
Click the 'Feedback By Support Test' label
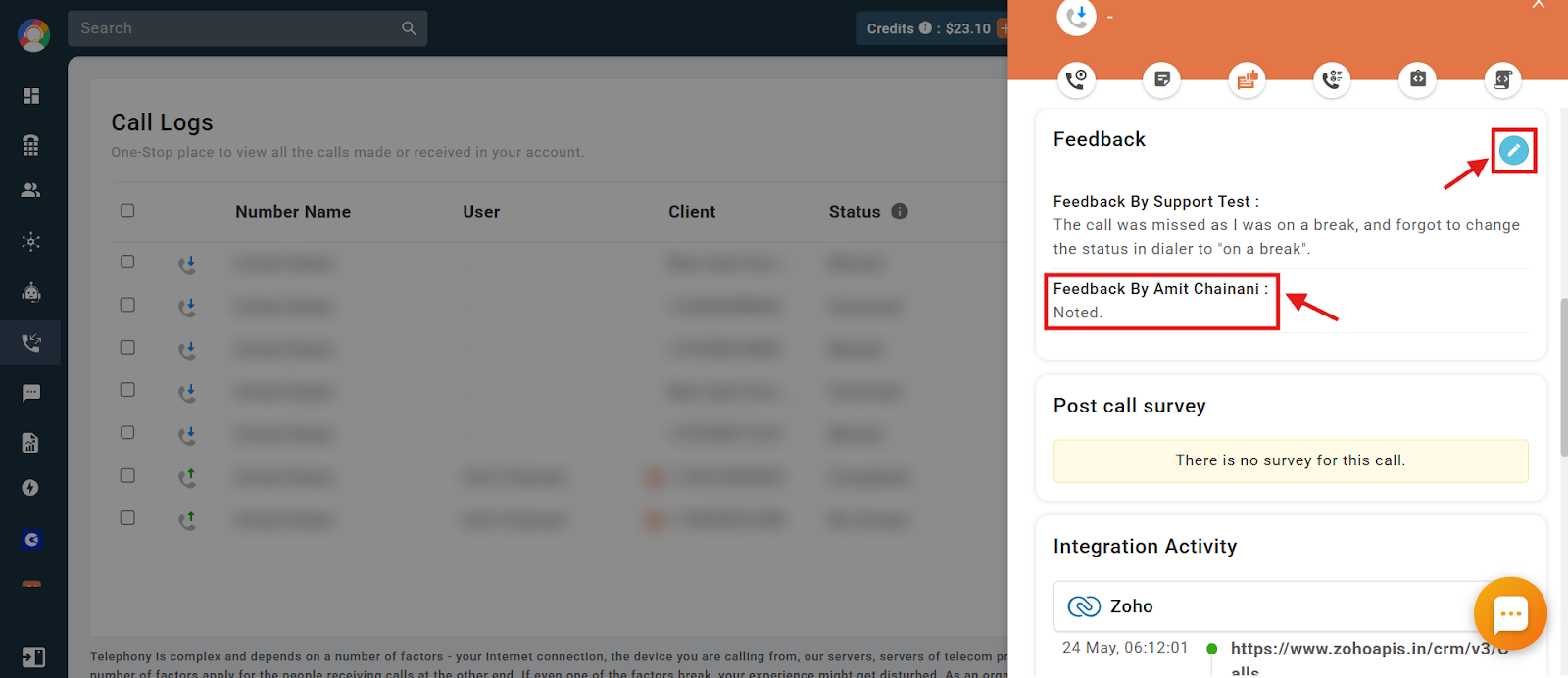pyautogui.click(x=1156, y=202)
